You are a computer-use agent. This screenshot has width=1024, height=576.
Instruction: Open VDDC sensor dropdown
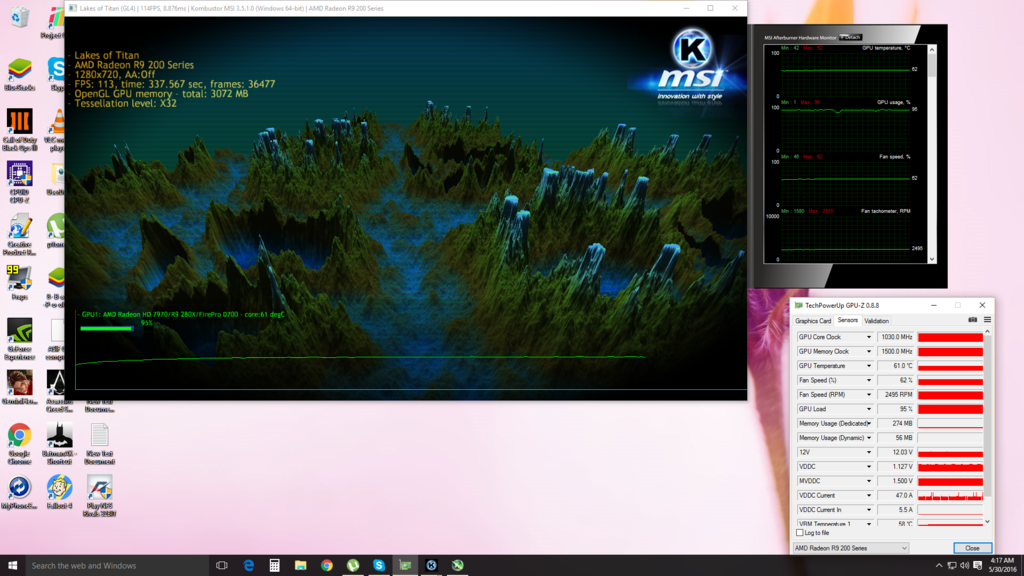point(869,466)
